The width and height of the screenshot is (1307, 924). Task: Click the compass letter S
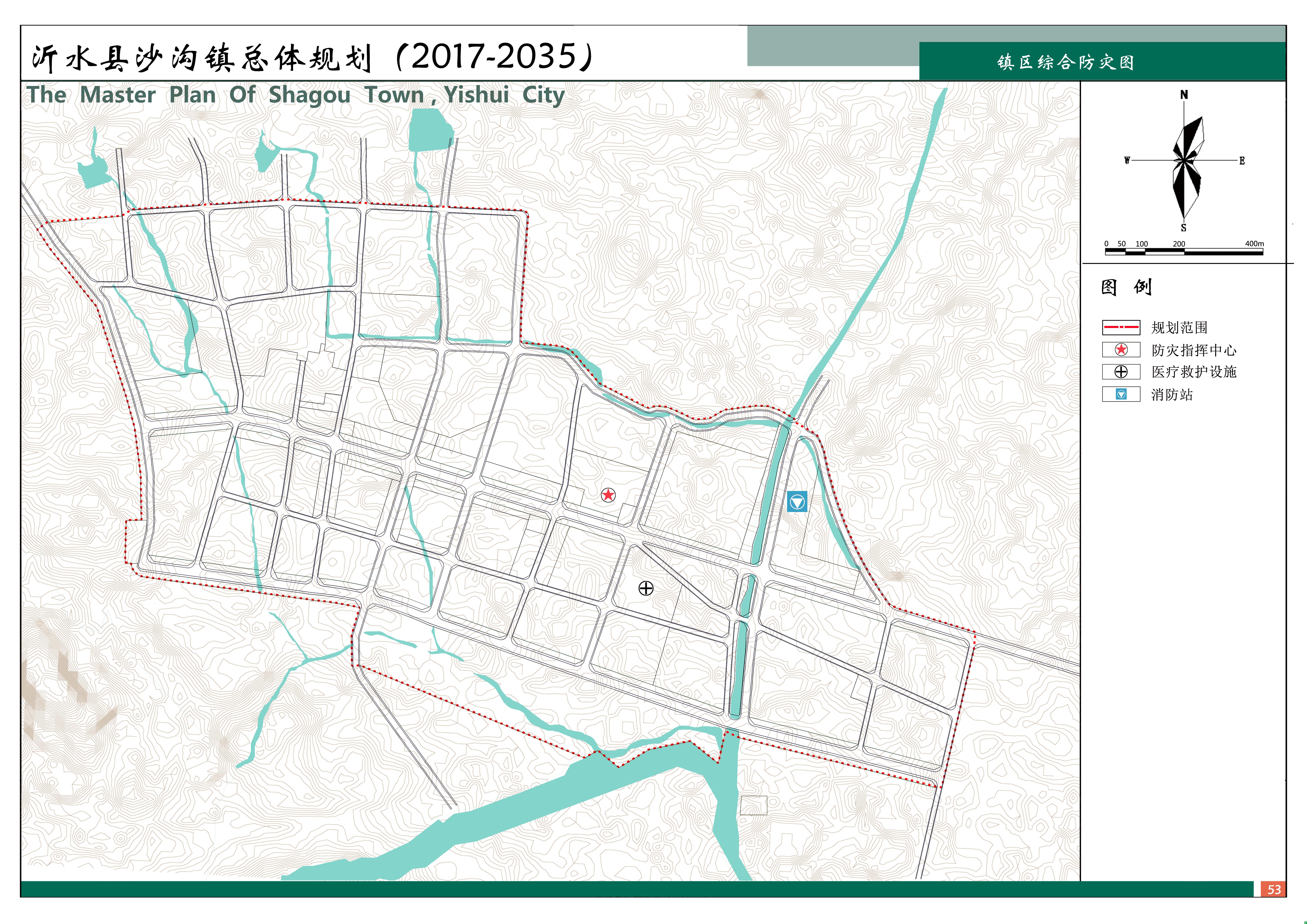pyautogui.click(x=1183, y=228)
